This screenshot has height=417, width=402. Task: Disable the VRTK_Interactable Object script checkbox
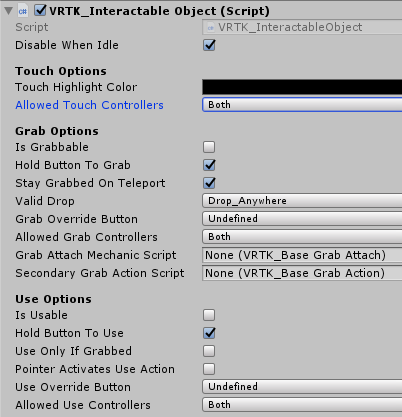click(x=40, y=11)
